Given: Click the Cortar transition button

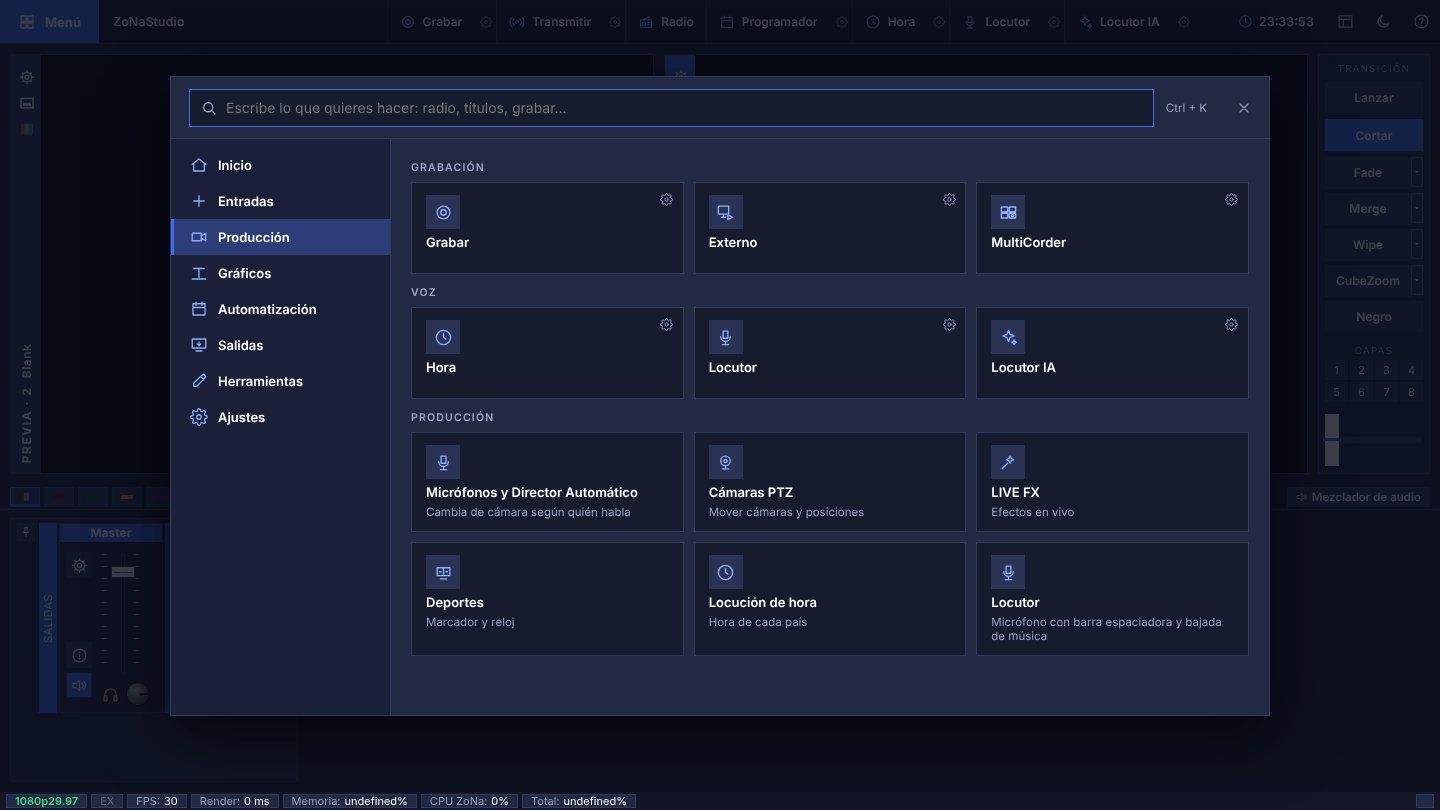Looking at the screenshot, I should (1373, 136).
